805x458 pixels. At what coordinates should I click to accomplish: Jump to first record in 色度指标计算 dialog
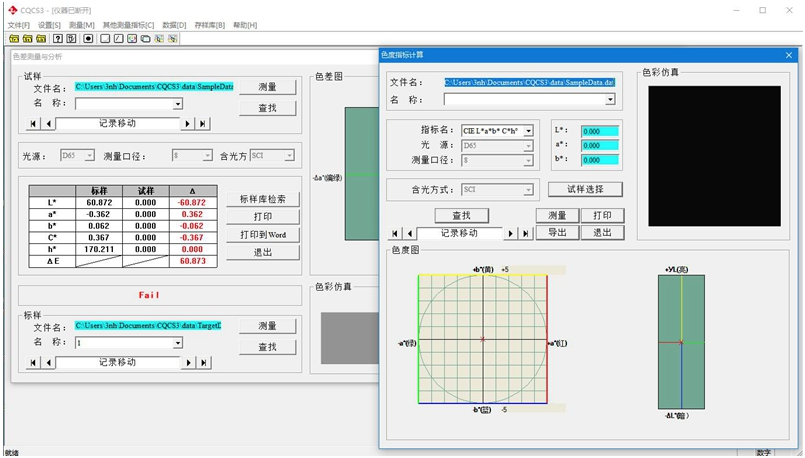coord(395,233)
